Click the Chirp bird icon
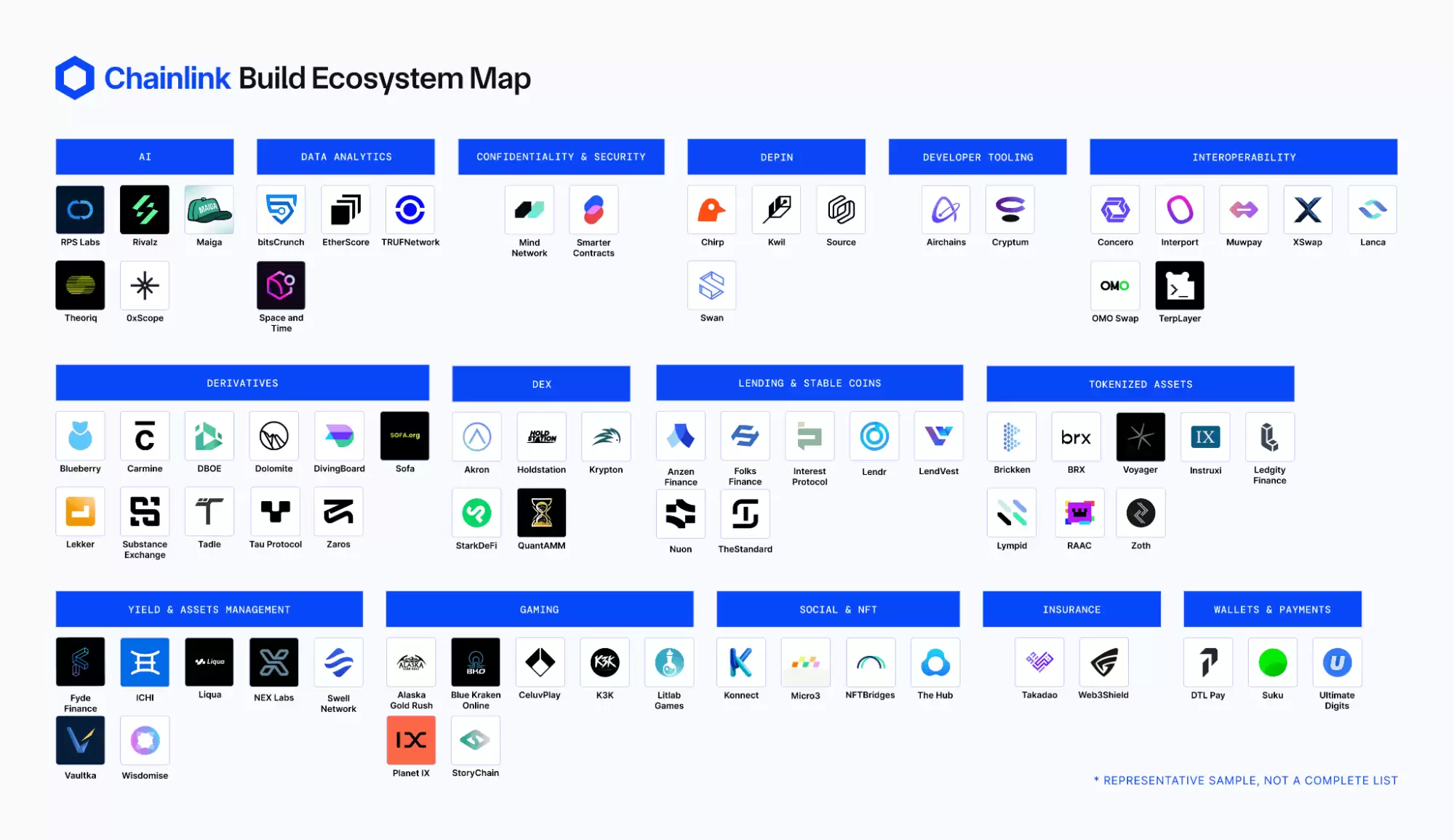The height and width of the screenshot is (840, 1454). pos(711,210)
